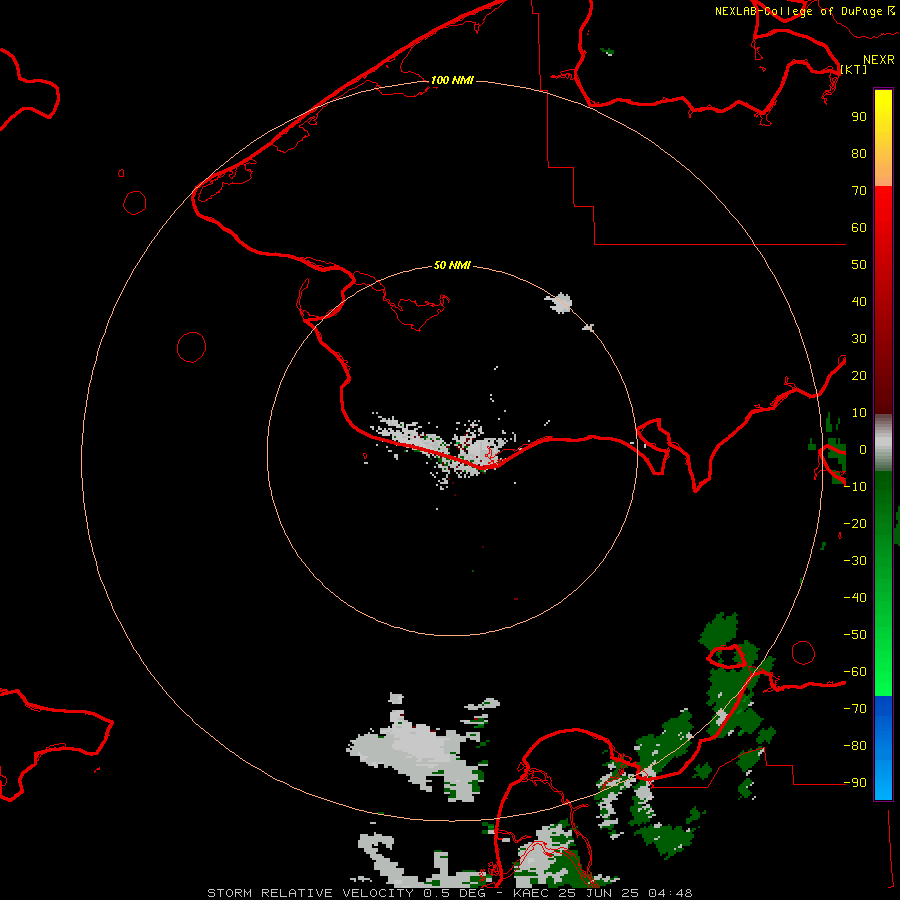Viewport: 900px width, 900px height.
Task: Click the red segment of the velocity color bar
Action: coord(883,300)
